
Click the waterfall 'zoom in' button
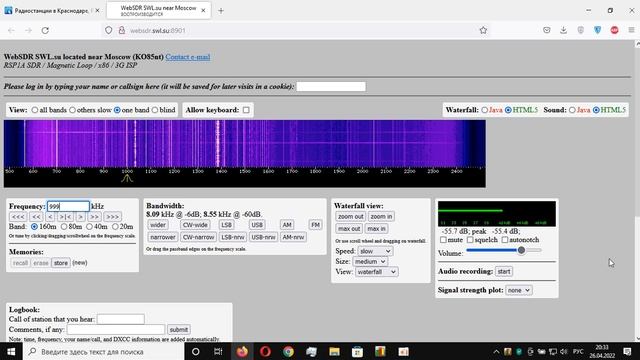tap(381, 217)
